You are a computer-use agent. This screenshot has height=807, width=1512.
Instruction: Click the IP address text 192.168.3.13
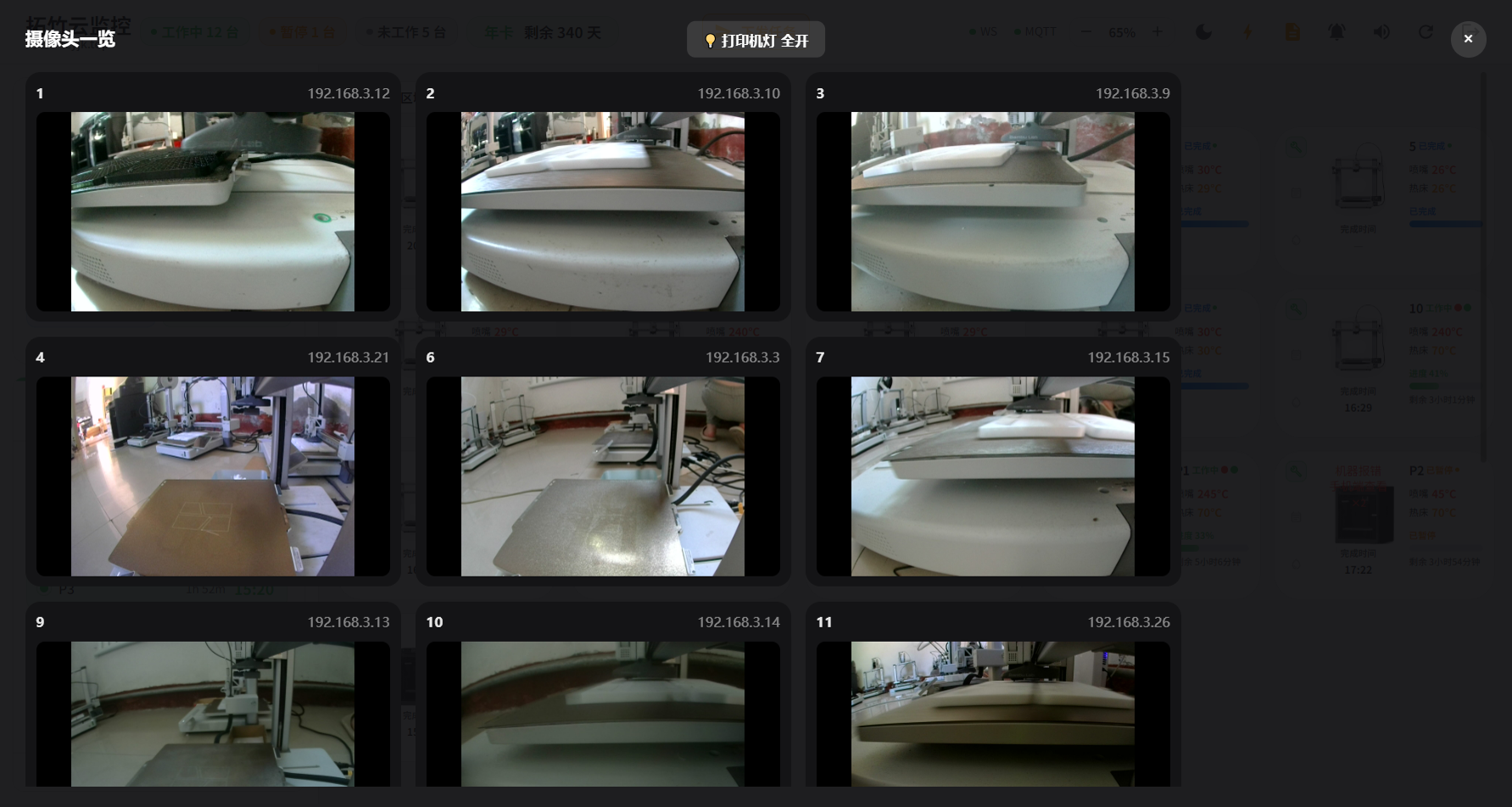(x=349, y=622)
